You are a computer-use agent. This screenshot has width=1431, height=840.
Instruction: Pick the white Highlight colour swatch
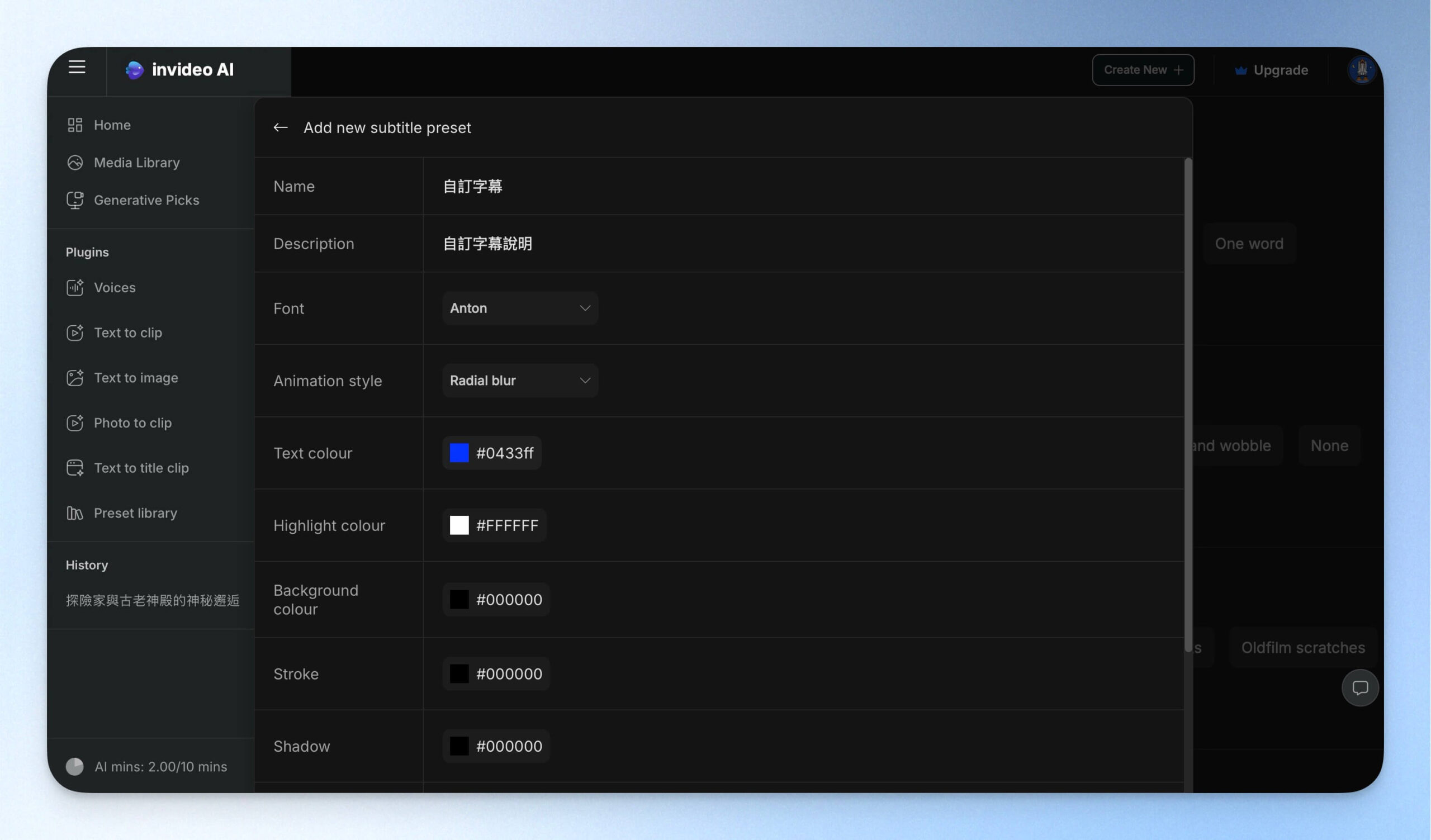pyautogui.click(x=459, y=525)
